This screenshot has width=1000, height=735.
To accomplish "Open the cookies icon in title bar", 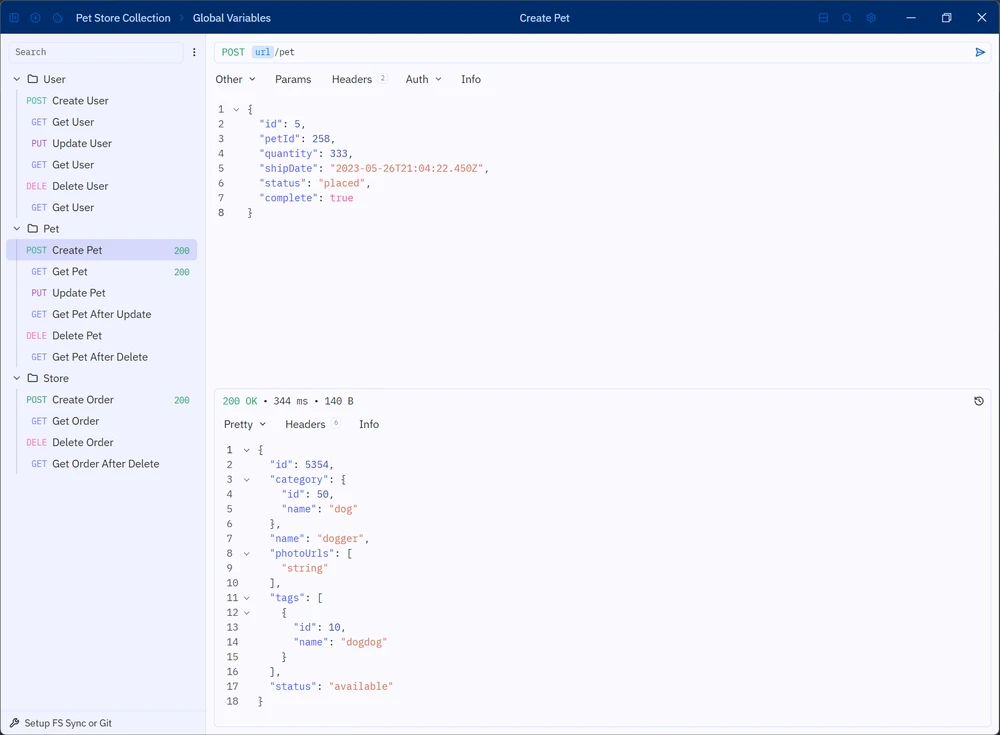I will (57, 18).
